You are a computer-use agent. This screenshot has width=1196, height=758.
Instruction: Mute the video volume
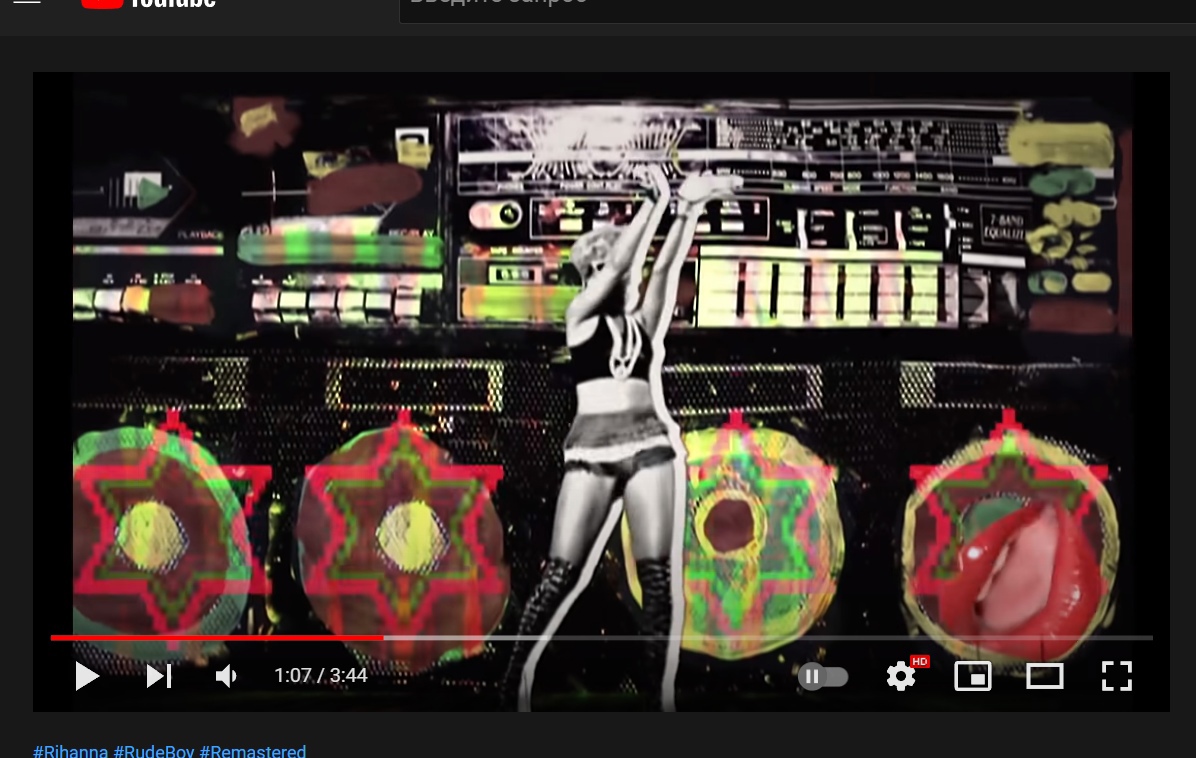tap(227, 676)
